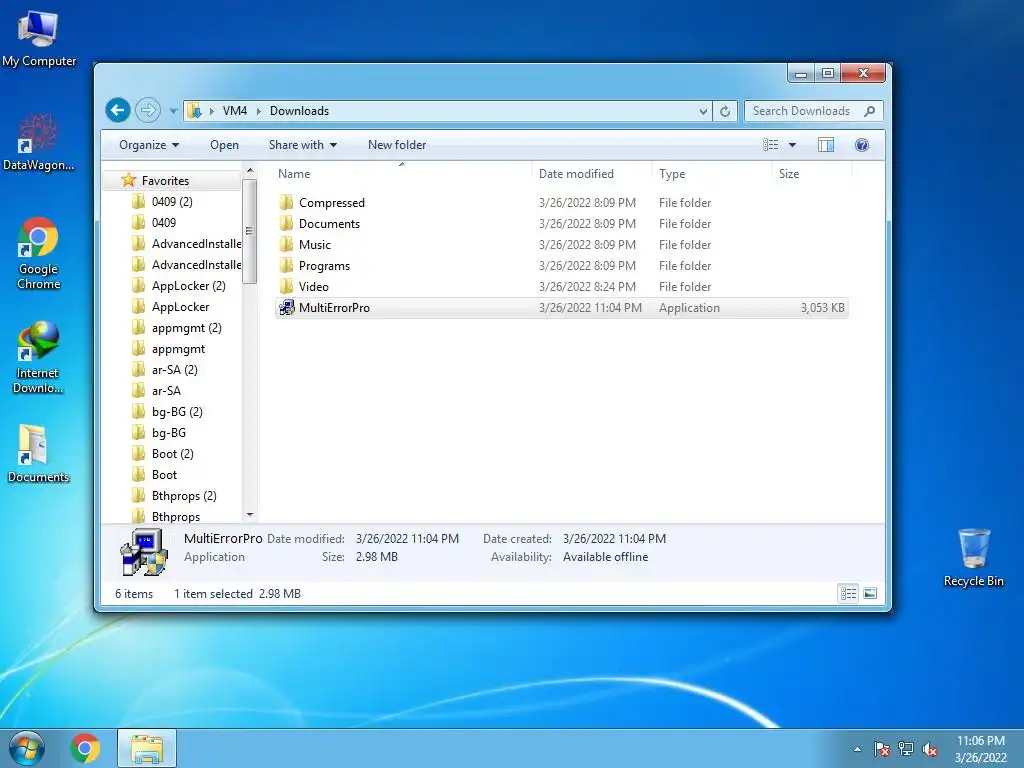Expand the address bar history dropdown

pos(703,111)
